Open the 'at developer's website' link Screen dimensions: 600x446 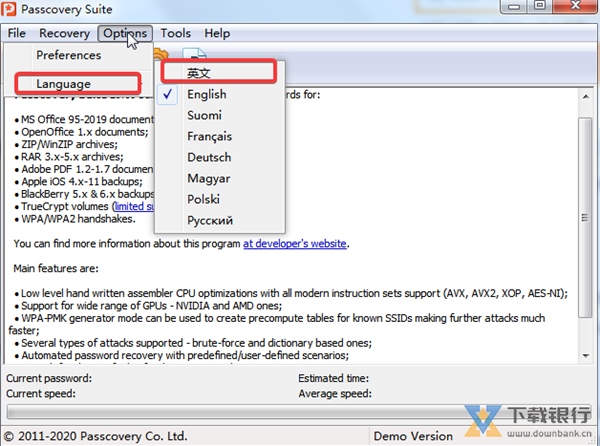coord(294,243)
